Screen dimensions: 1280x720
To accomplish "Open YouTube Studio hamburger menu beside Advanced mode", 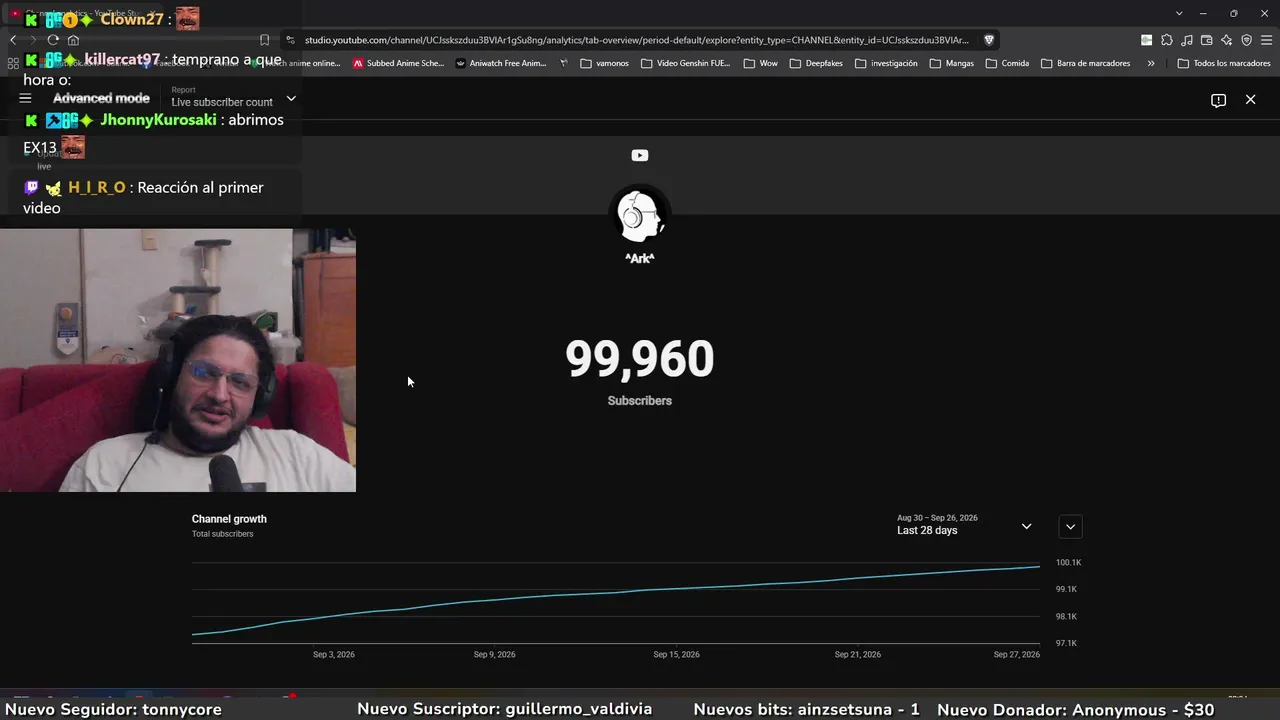I will (25, 98).
